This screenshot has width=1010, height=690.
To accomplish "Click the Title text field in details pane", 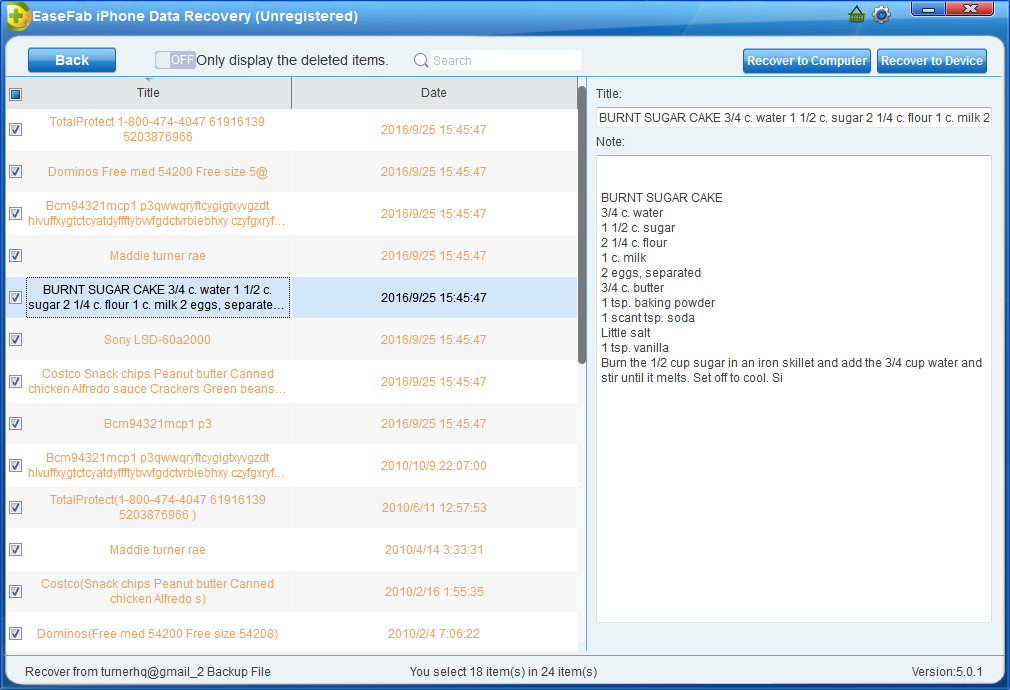I will coord(794,117).
